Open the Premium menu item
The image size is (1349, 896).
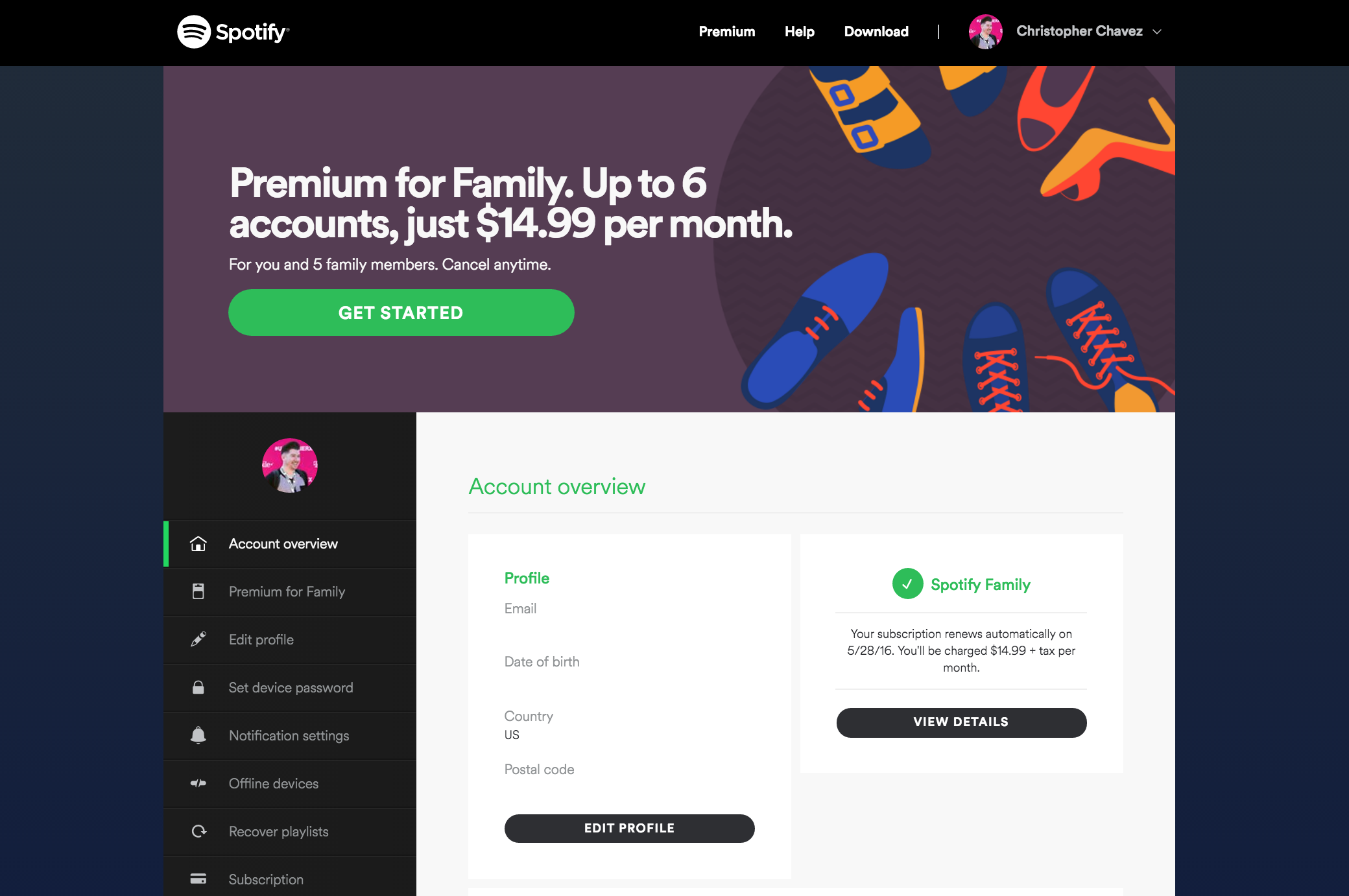(x=727, y=30)
